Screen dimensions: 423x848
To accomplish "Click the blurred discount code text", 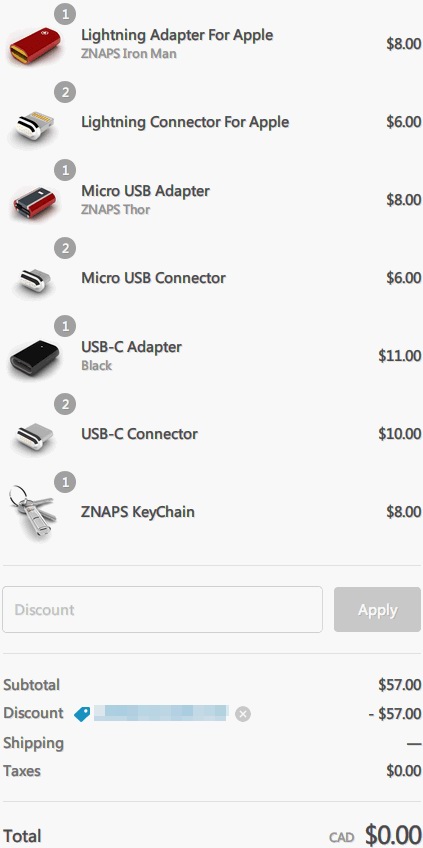I will (x=161, y=713).
